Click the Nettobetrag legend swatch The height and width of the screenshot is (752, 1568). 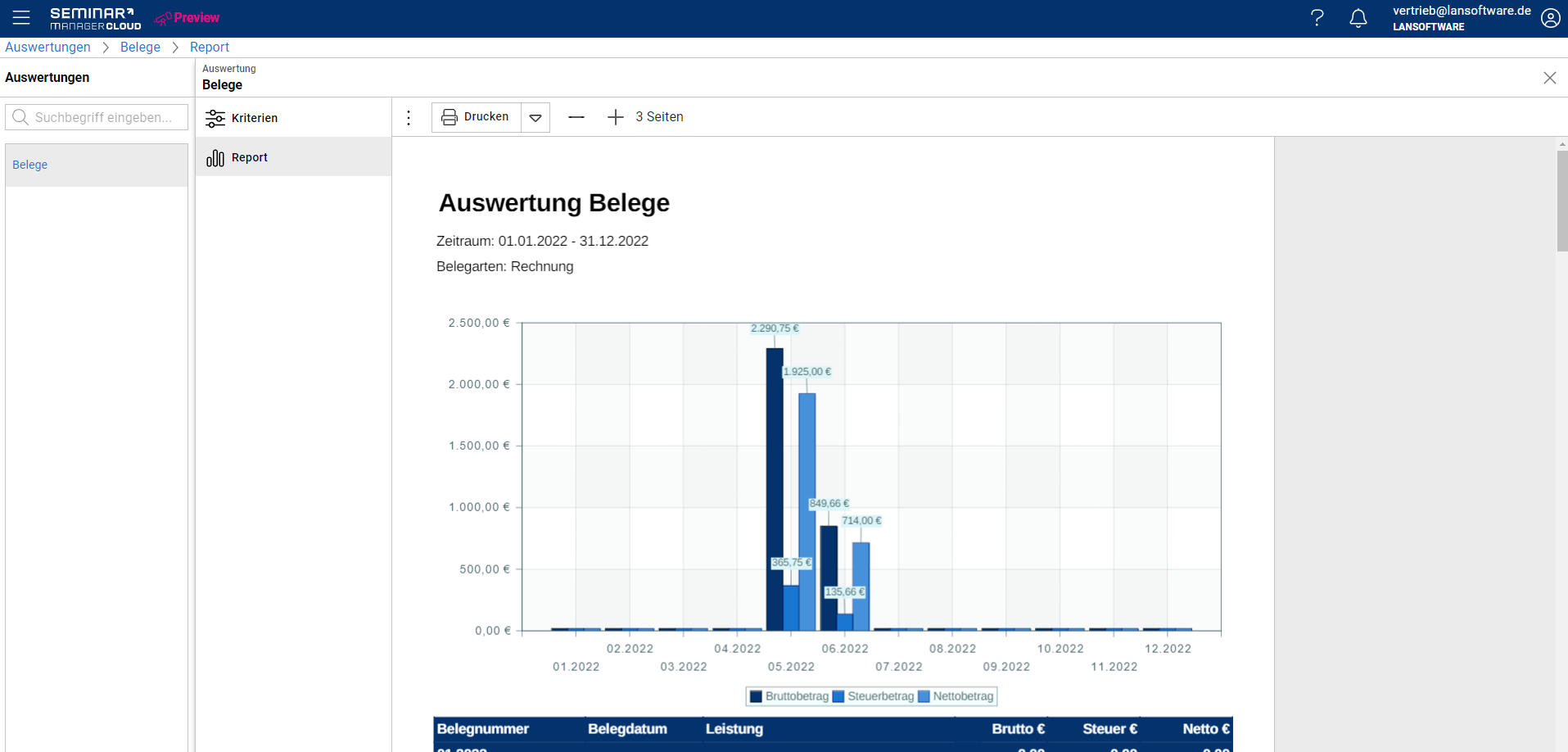click(924, 696)
